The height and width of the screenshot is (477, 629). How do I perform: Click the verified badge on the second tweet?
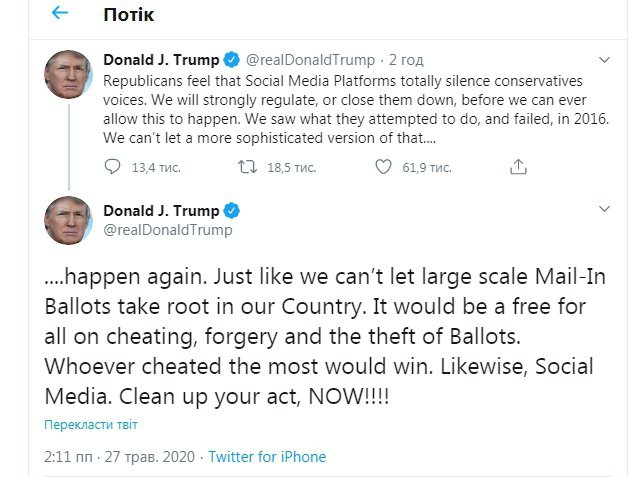(230, 210)
